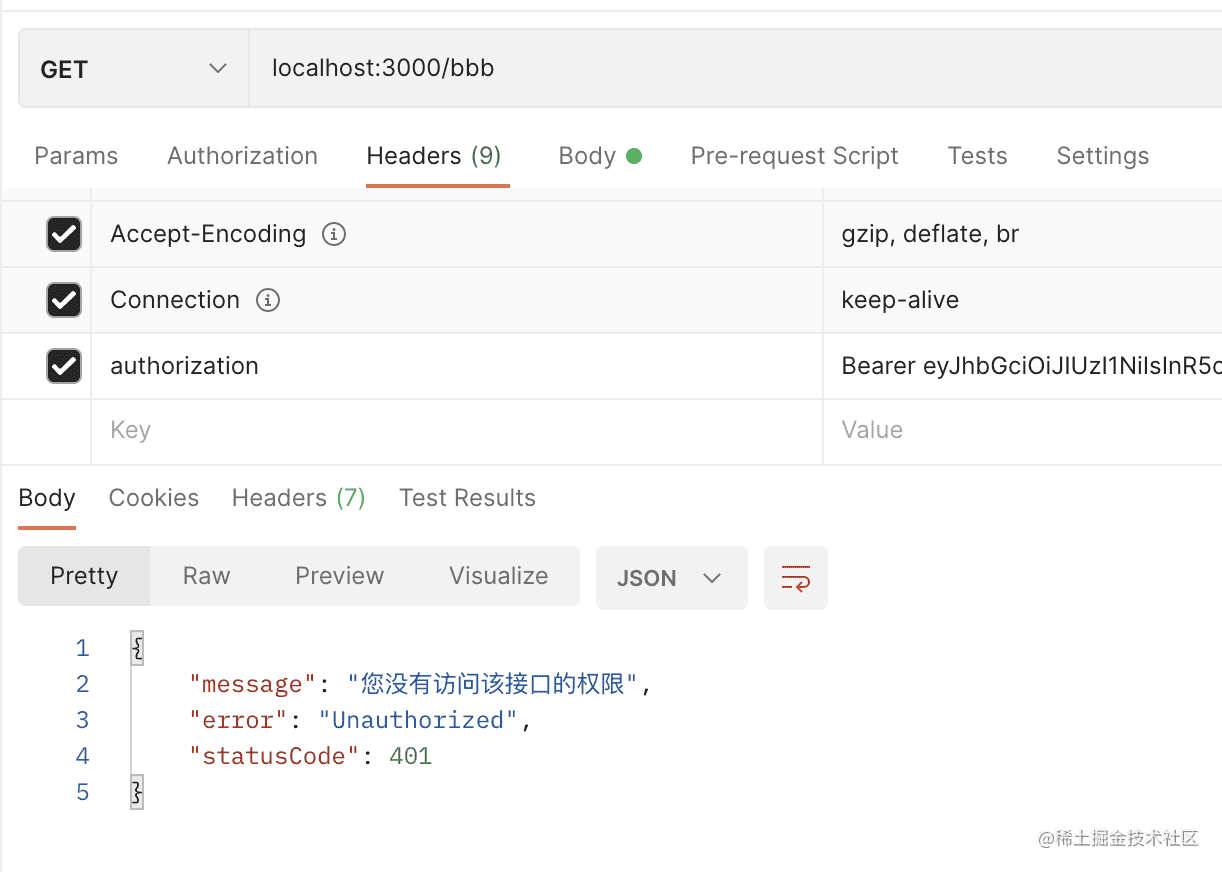Click info icon next to Accept-Encoding
The image size is (1222, 872).
pyautogui.click(x=334, y=234)
